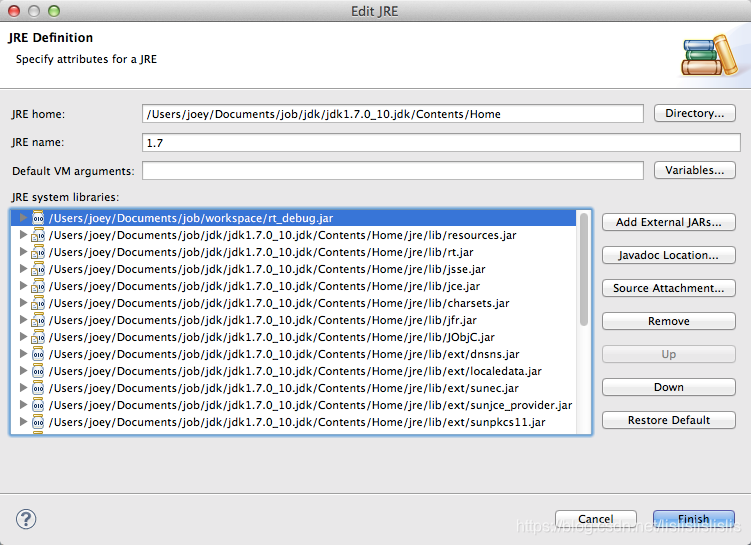The width and height of the screenshot is (751, 545).
Task: Set the Javadoc Location
Action: [669, 255]
